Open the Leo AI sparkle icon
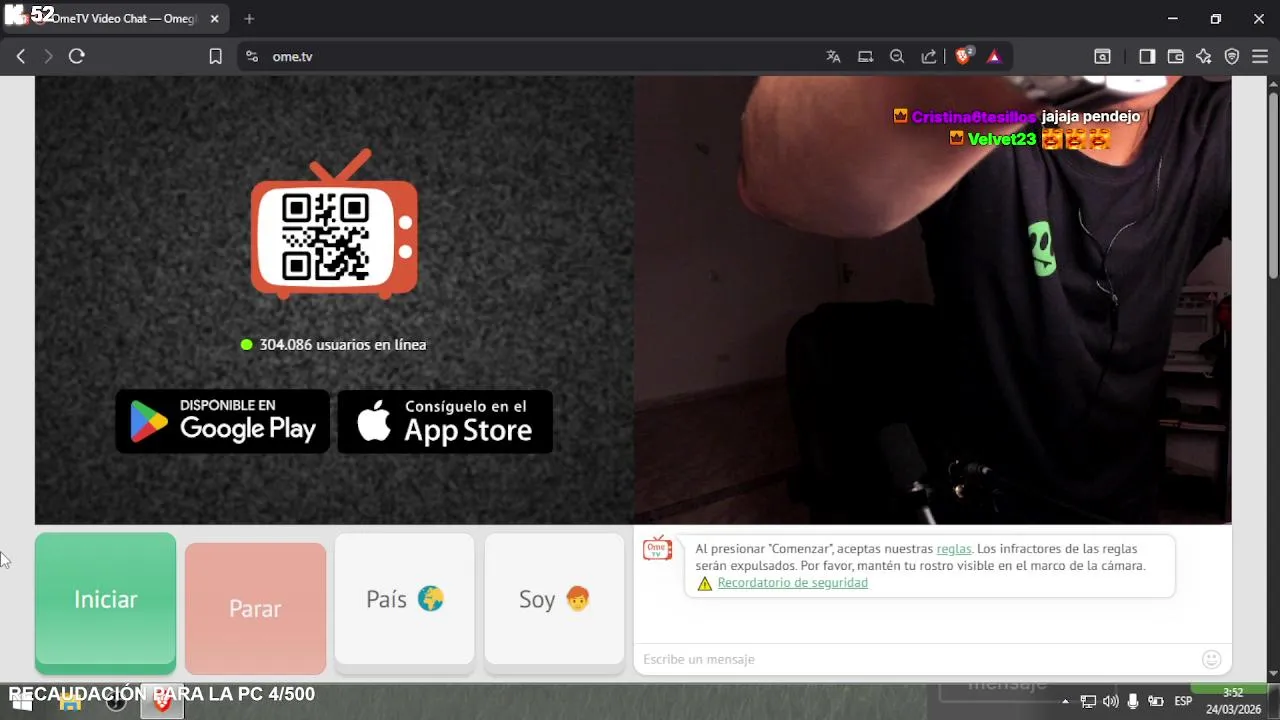Image resolution: width=1280 pixels, height=720 pixels. click(x=1203, y=57)
